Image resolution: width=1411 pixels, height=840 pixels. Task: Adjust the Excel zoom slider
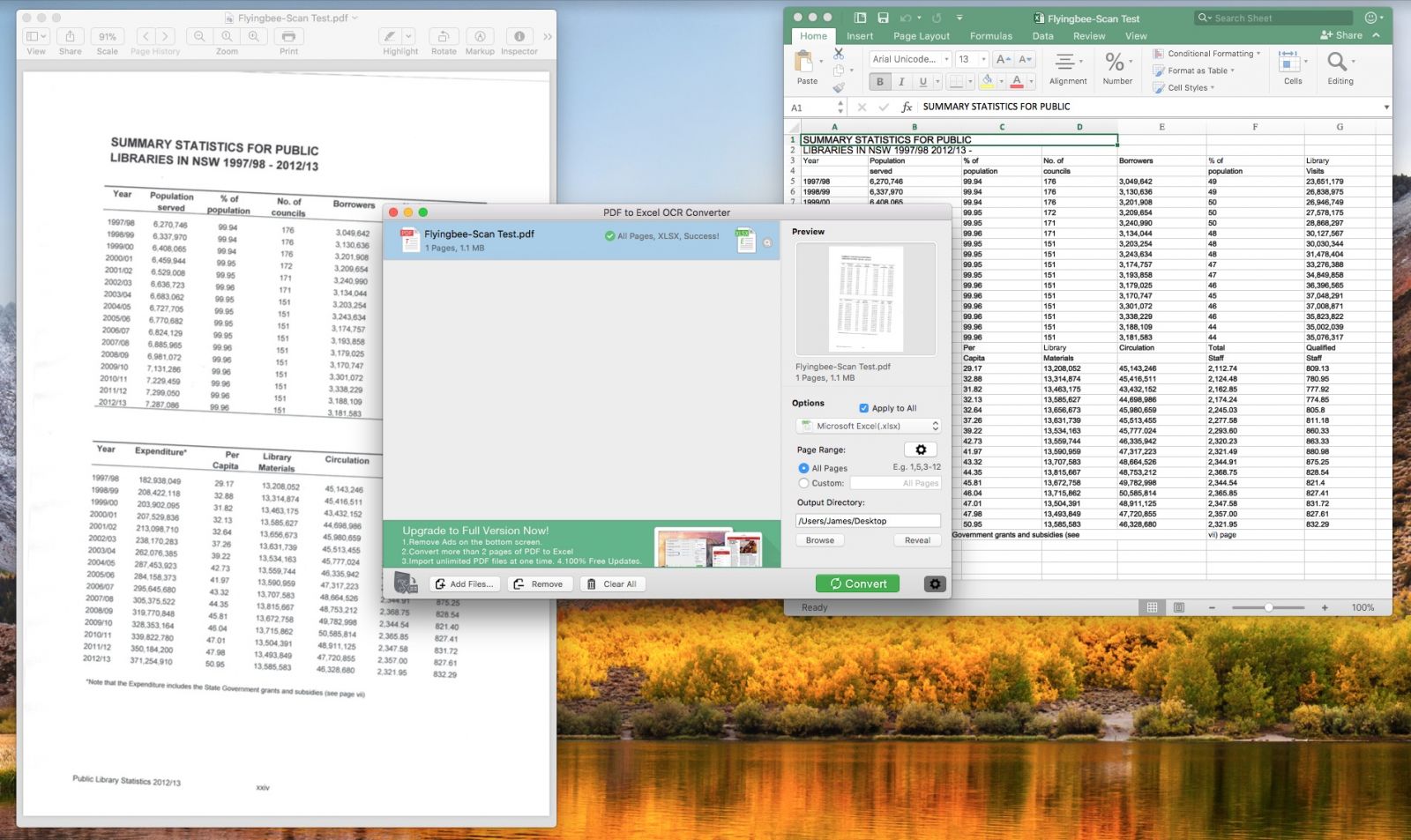[1268, 607]
